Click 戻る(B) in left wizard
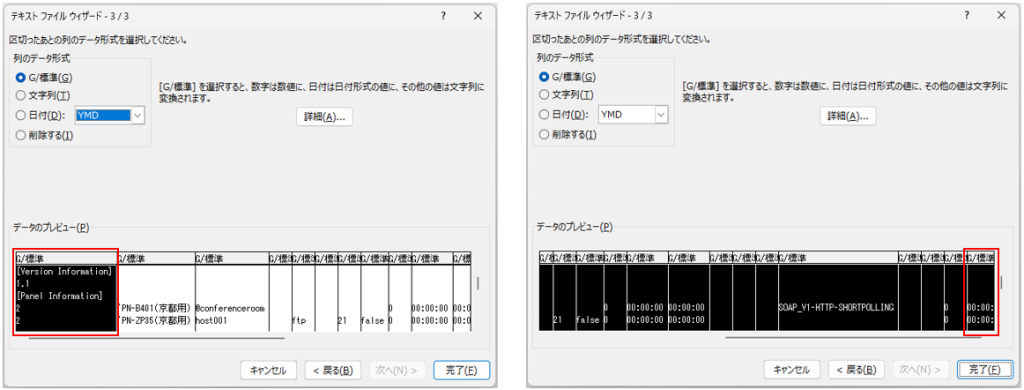1024x390 pixels. pyautogui.click(x=332, y=370)
